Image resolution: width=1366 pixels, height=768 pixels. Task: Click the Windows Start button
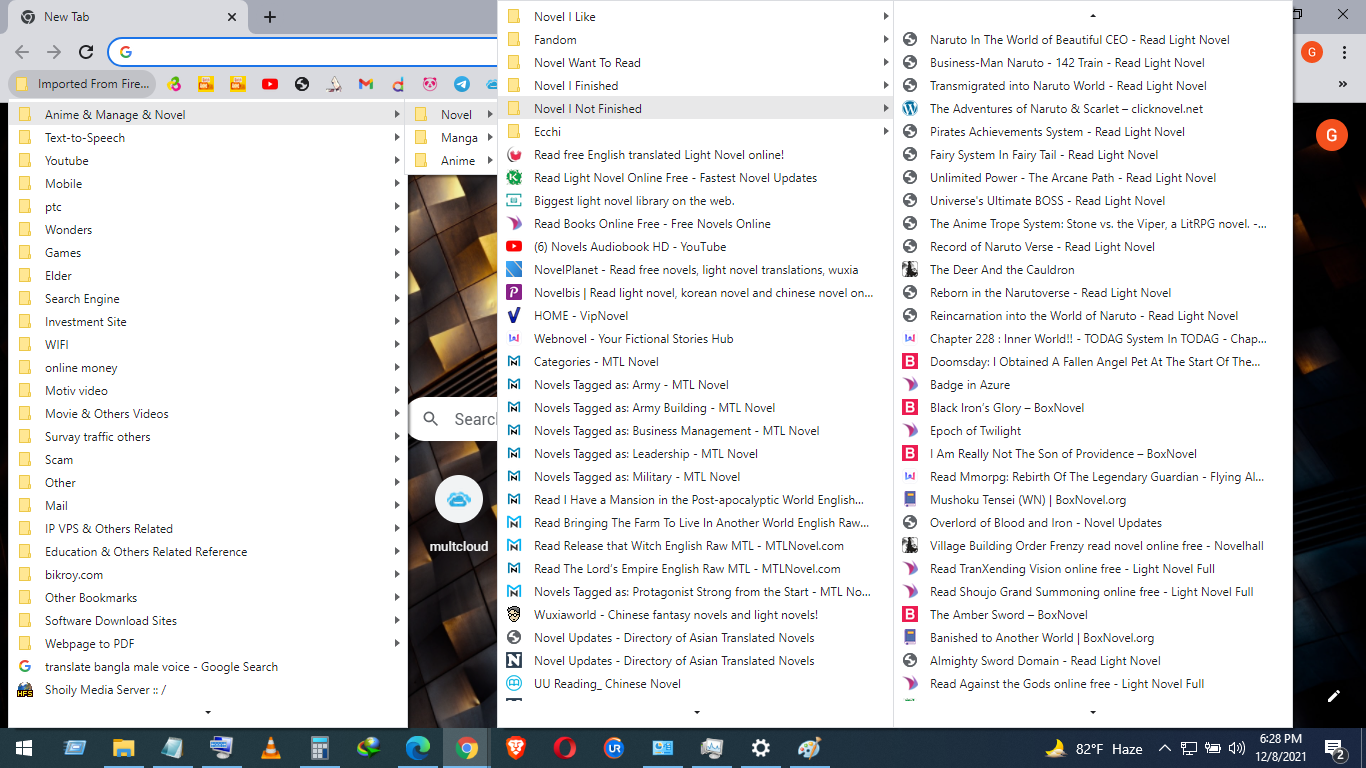coord(24,748)
